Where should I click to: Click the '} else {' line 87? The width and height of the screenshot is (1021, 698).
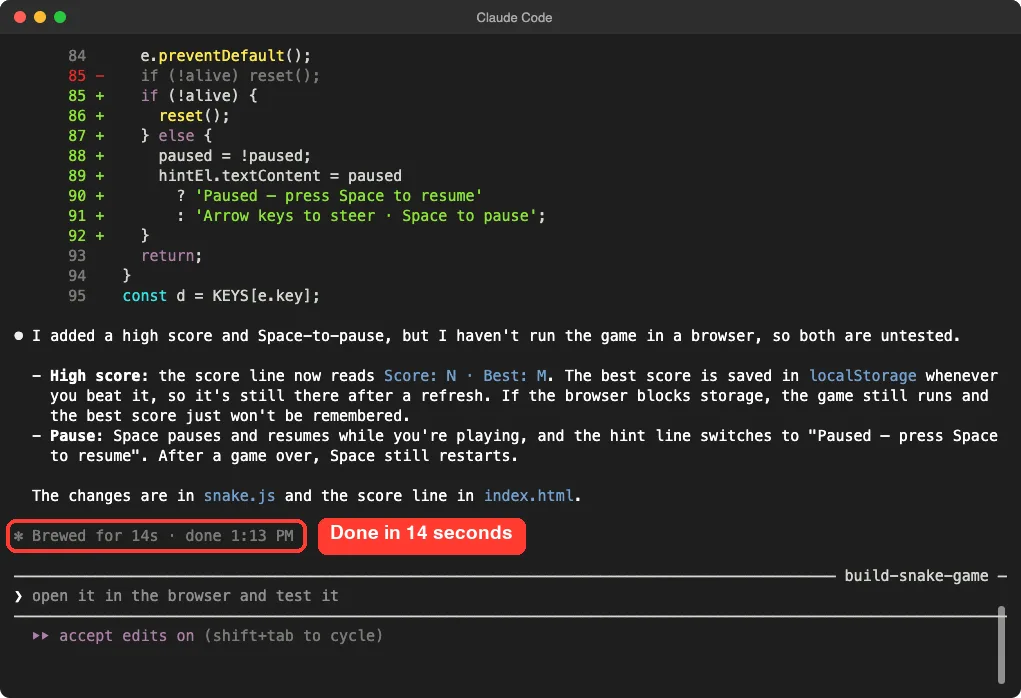176,135
